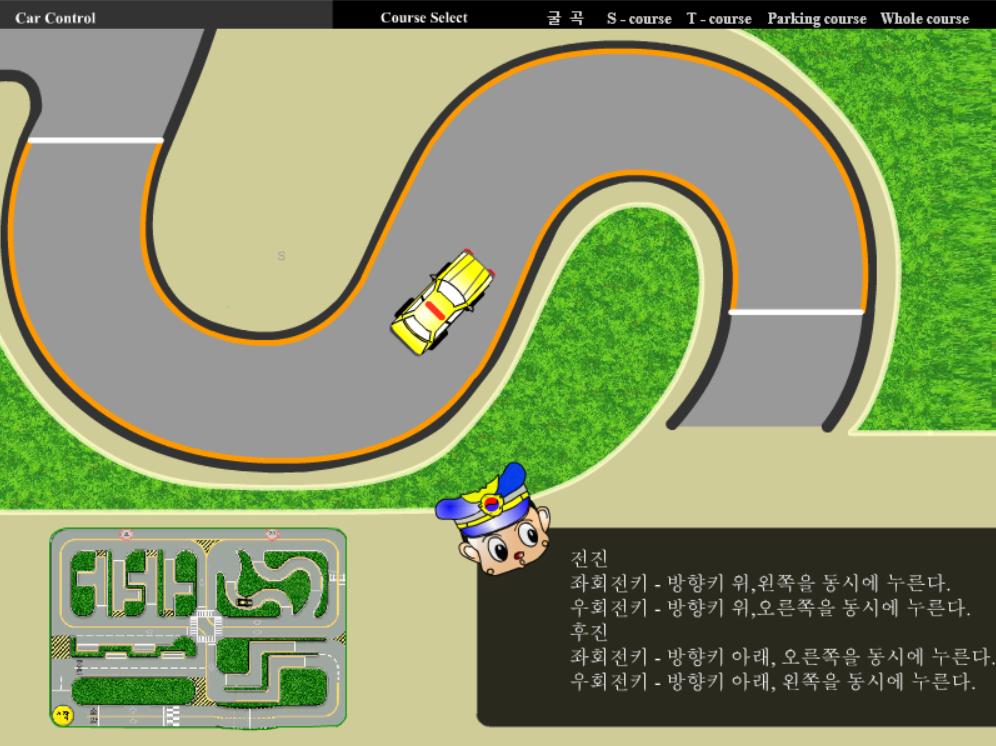
Task: Select the Parking course option
Action: pyautogui.click(x=816, y=18)
